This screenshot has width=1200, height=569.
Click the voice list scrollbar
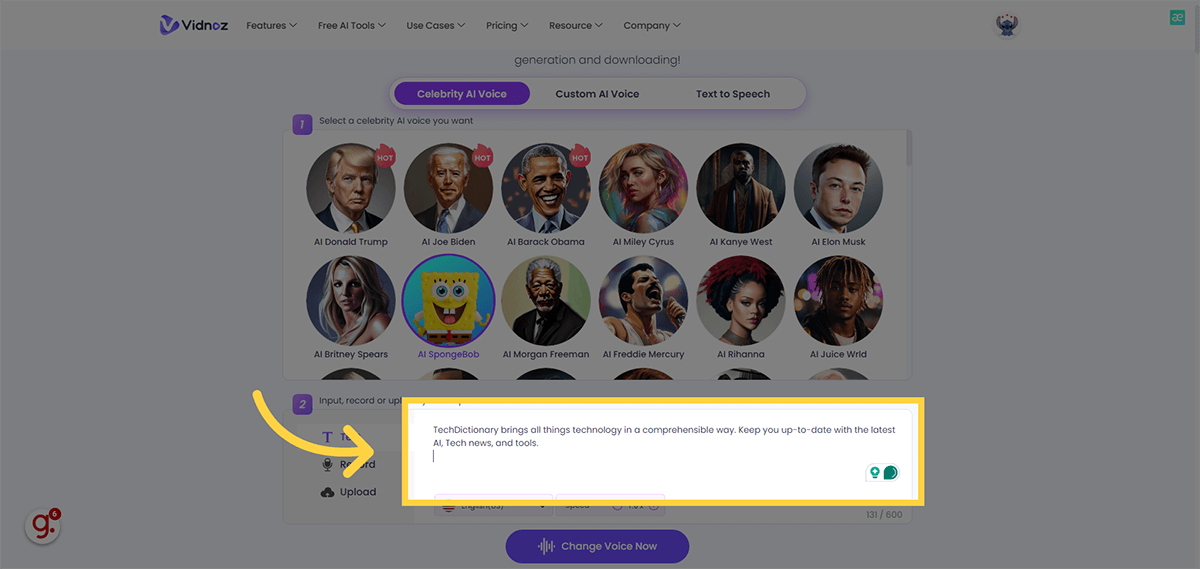[x=908, y=150]
